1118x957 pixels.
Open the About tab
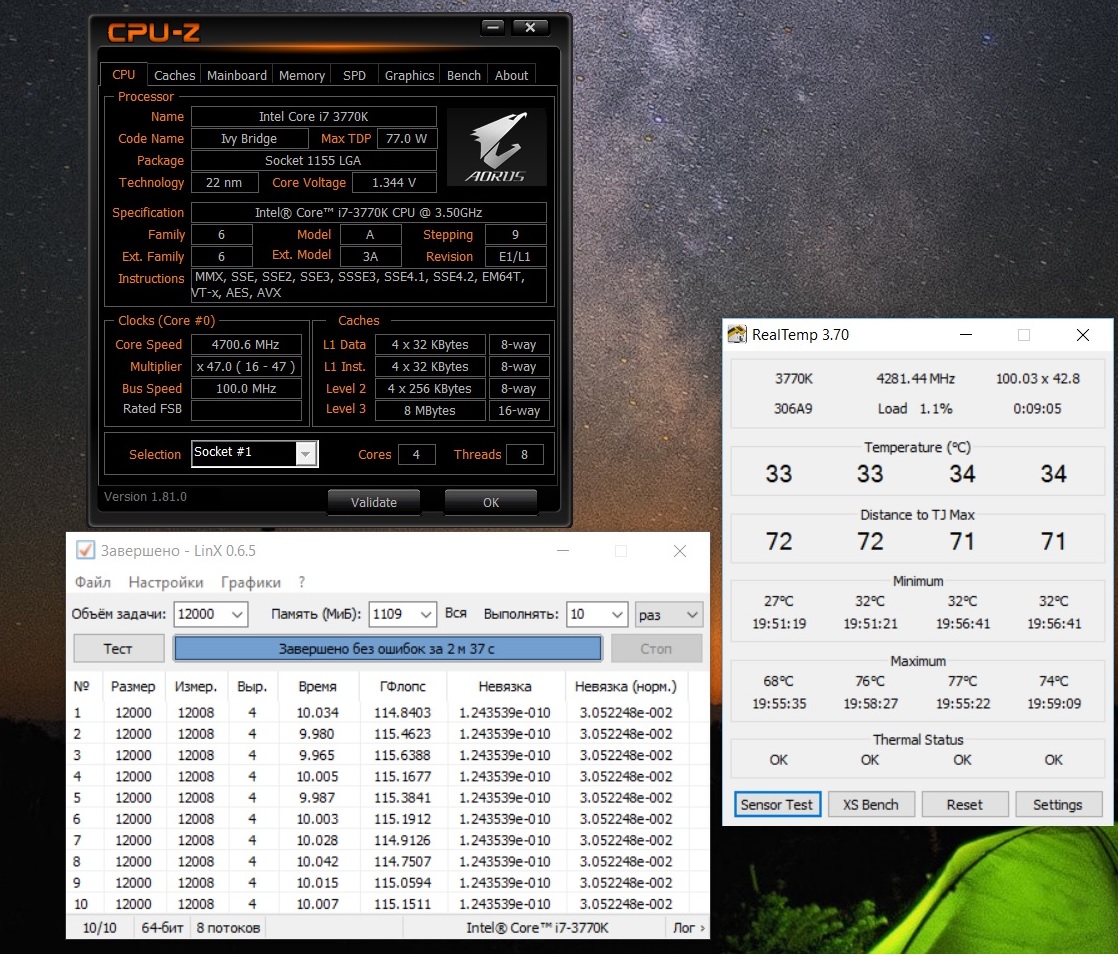coord(511,76)
